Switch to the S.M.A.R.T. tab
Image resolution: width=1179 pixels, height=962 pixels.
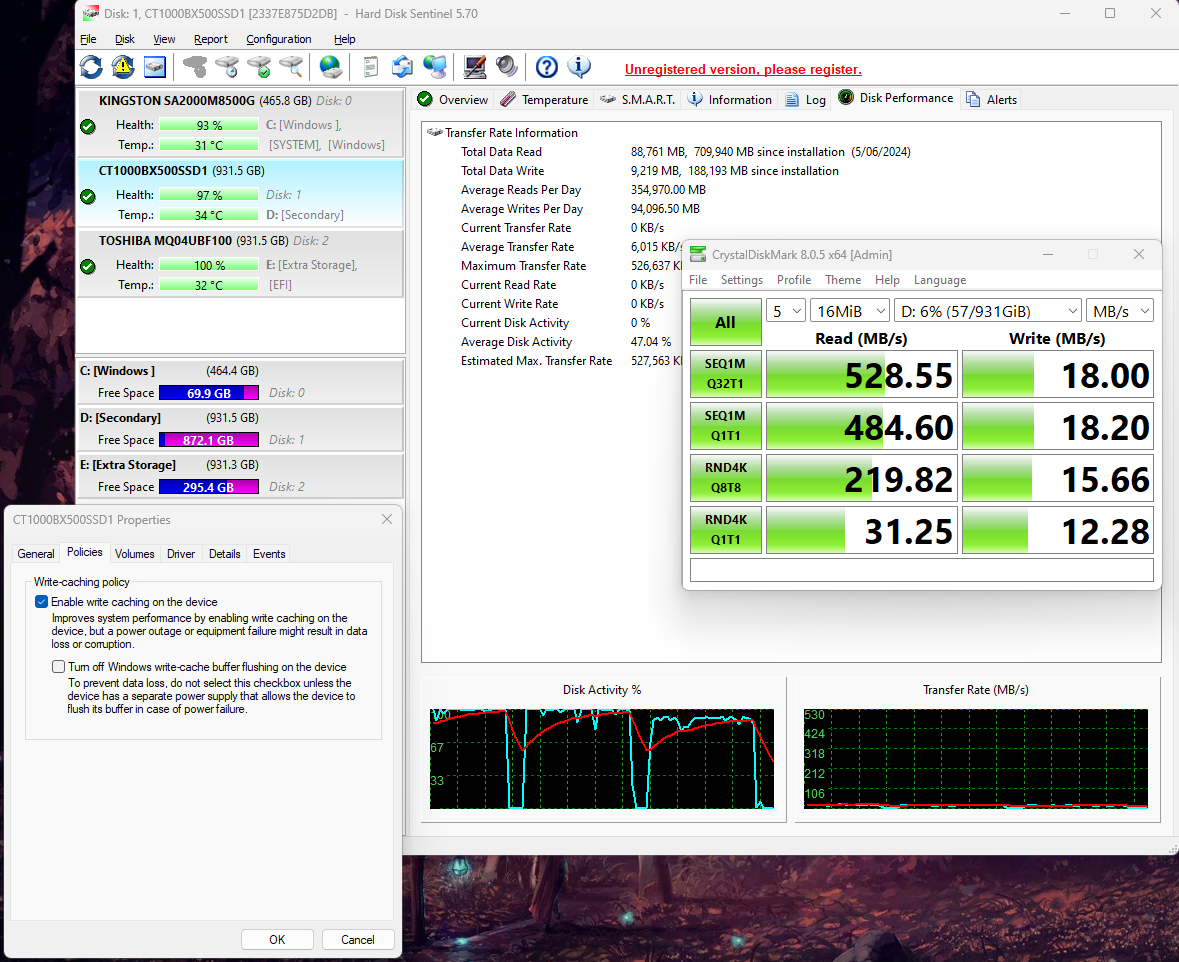point(637,100)
